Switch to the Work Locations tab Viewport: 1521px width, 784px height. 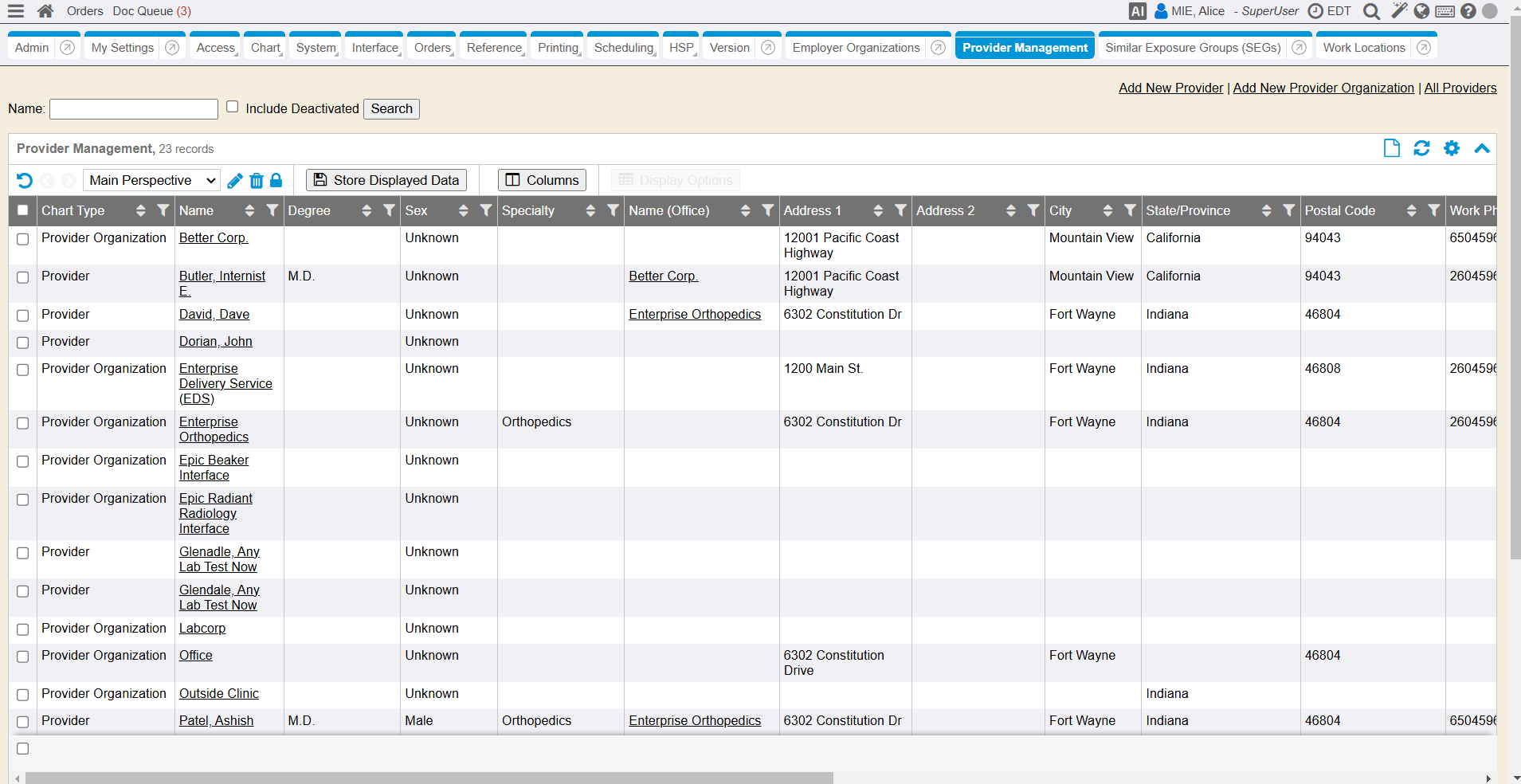pyautogui.click(x=1363, y=48)
